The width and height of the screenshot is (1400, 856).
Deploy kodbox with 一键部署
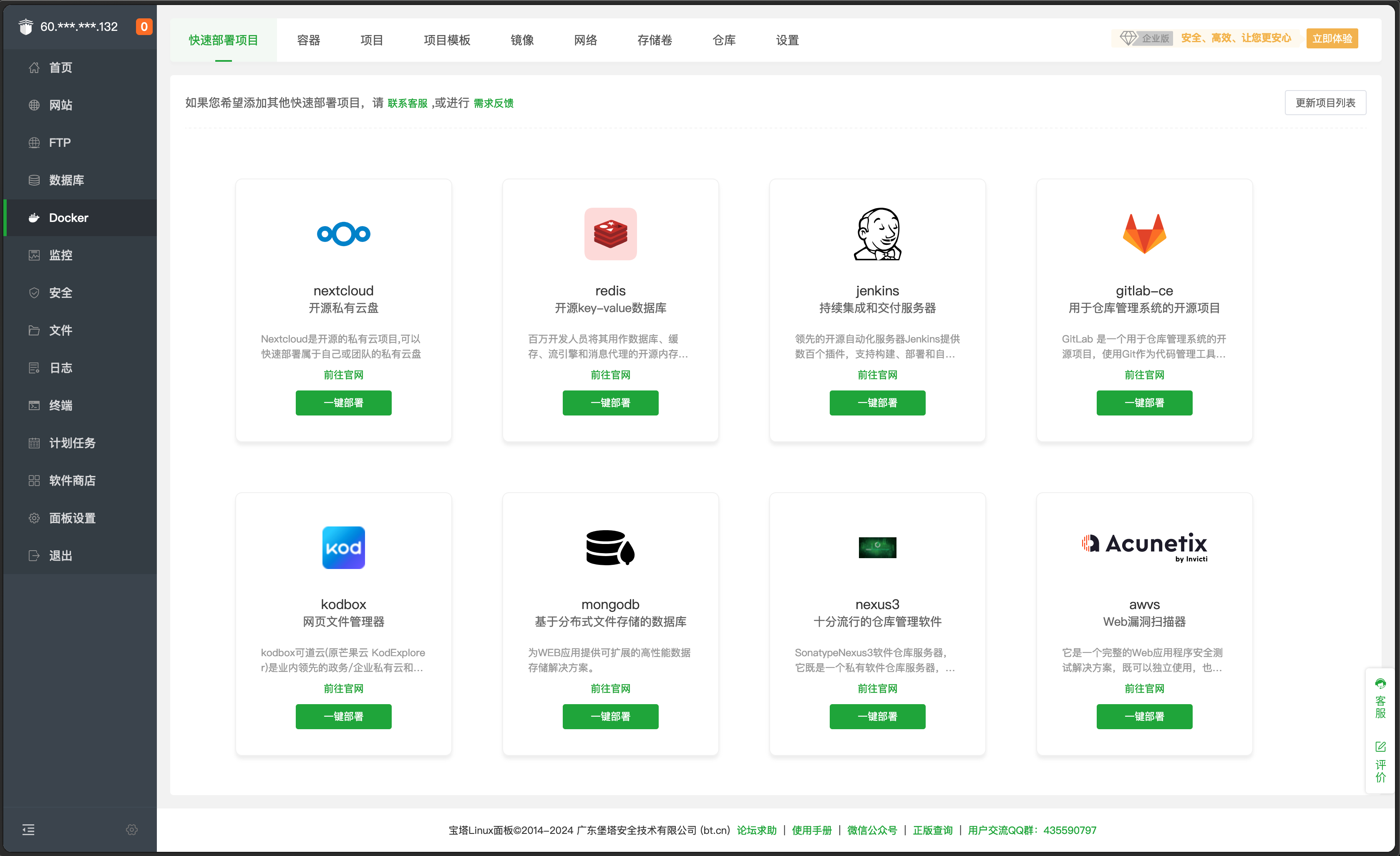tap(343, 716)
